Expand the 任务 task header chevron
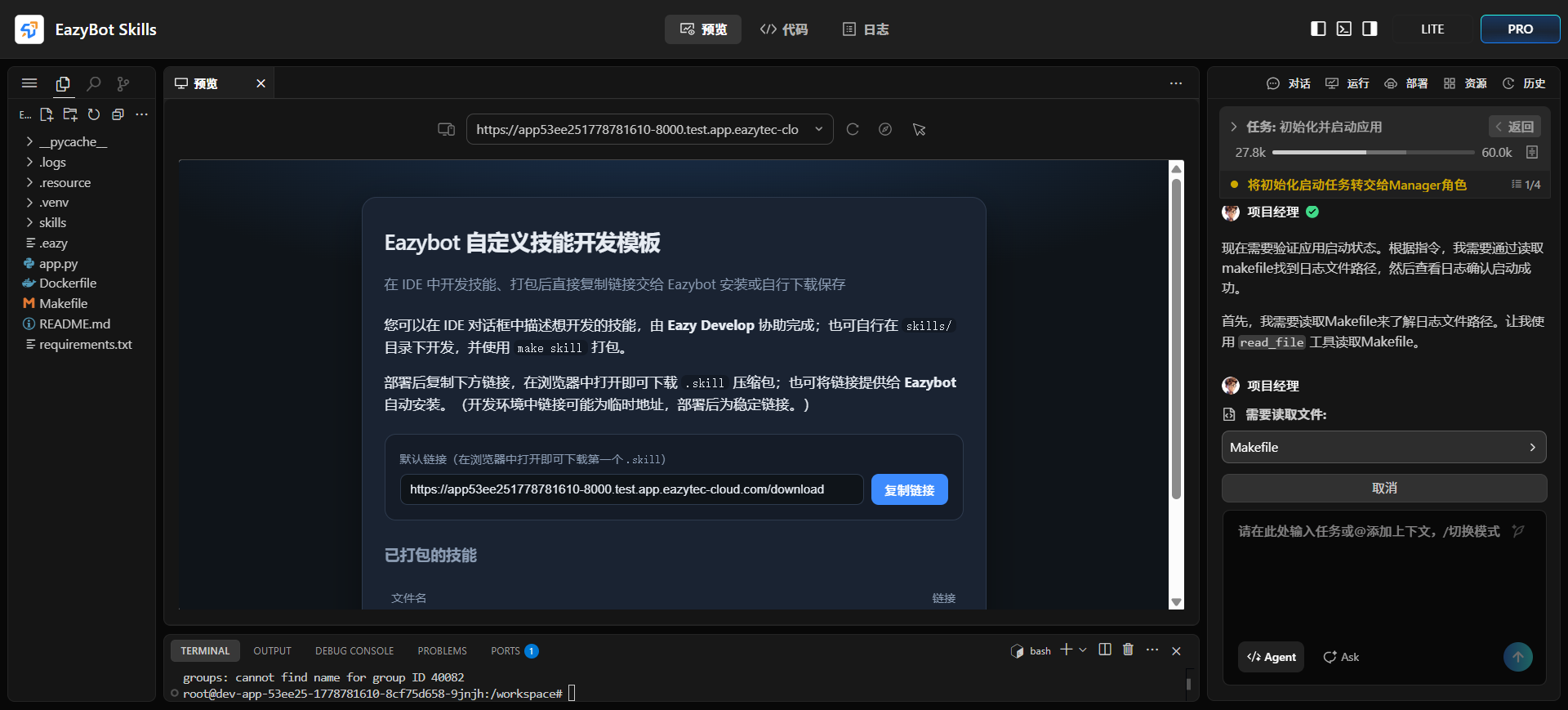This screenshot has height=710, width=1568. point(1234,127)
